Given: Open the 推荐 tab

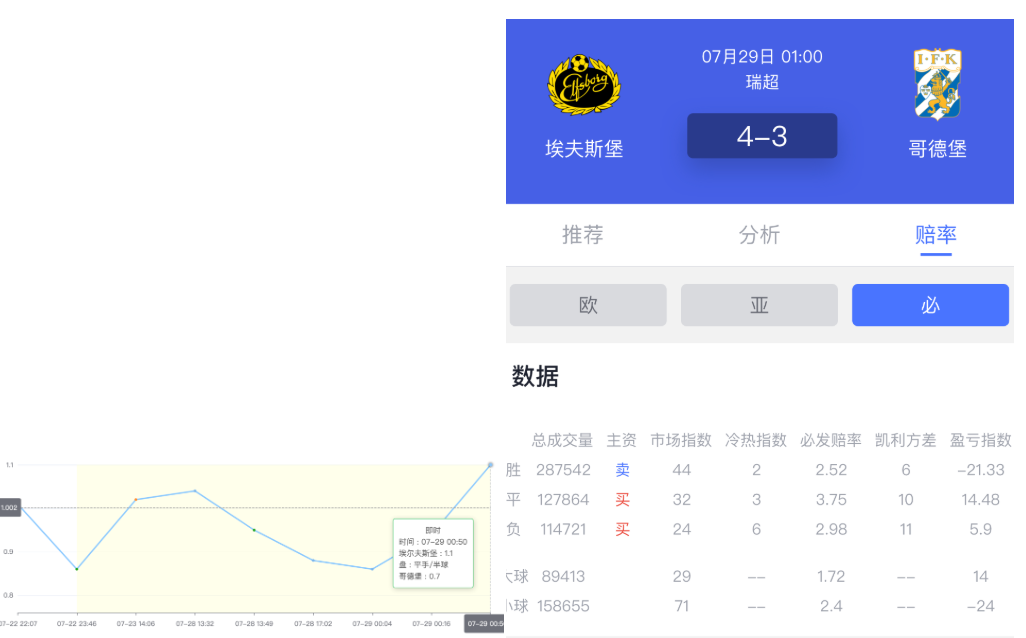Looking at the screenshot, I should point(583,235).
